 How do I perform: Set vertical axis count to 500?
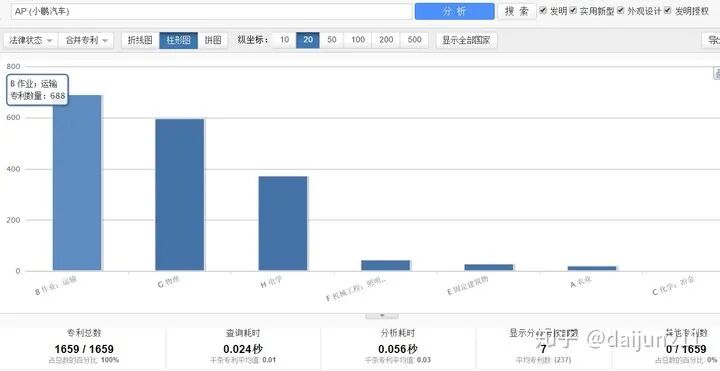(x=414, y=40)
